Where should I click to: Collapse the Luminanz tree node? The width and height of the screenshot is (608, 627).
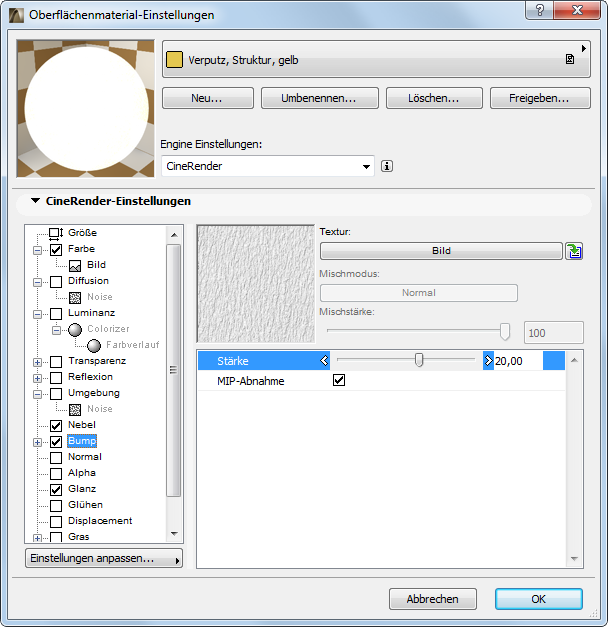(37, 314)
